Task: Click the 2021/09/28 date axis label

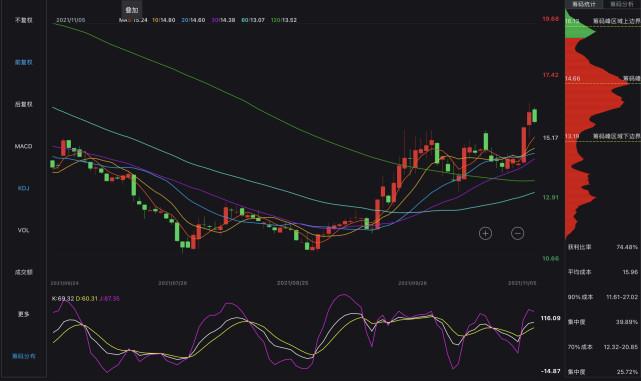Action: (412, 283)
